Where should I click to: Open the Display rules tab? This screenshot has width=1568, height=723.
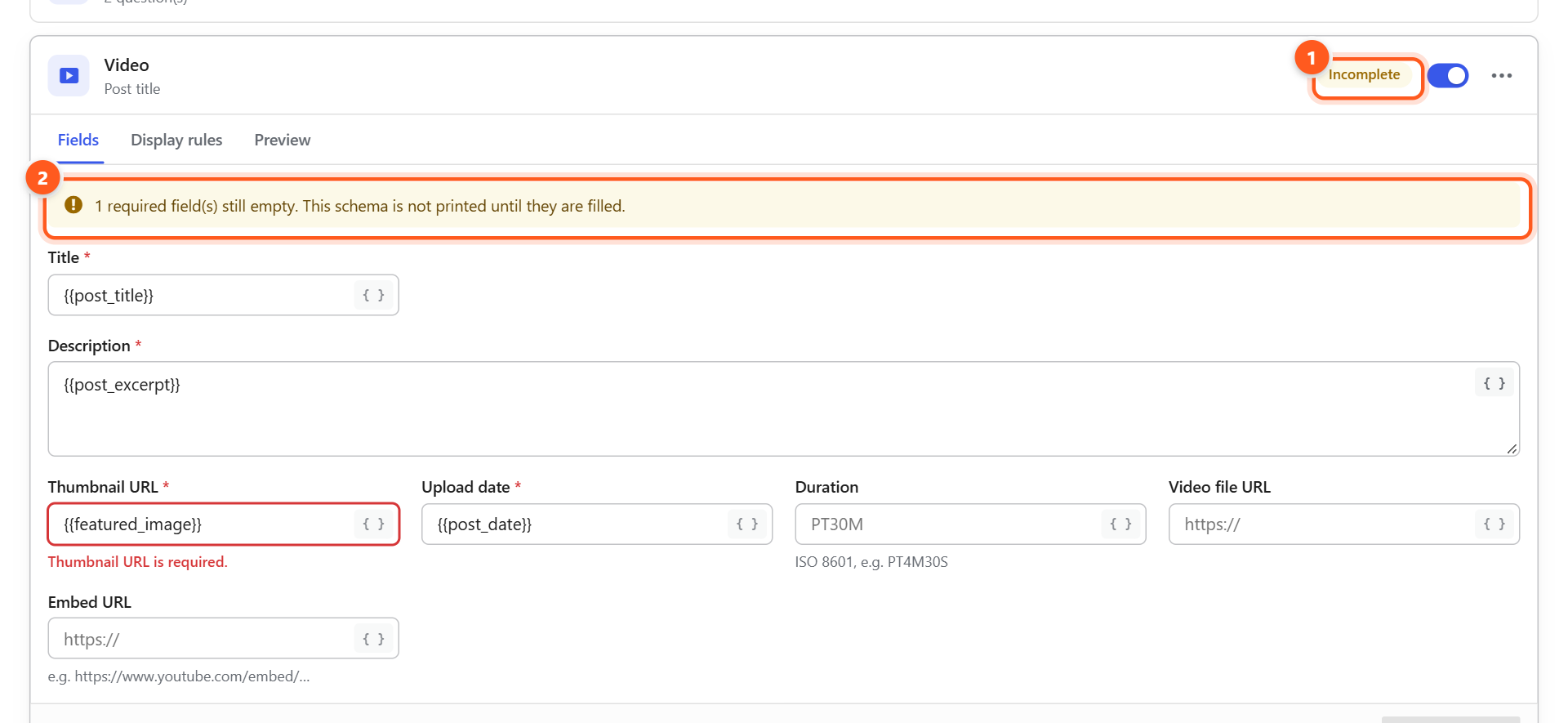tap(176, 140)
